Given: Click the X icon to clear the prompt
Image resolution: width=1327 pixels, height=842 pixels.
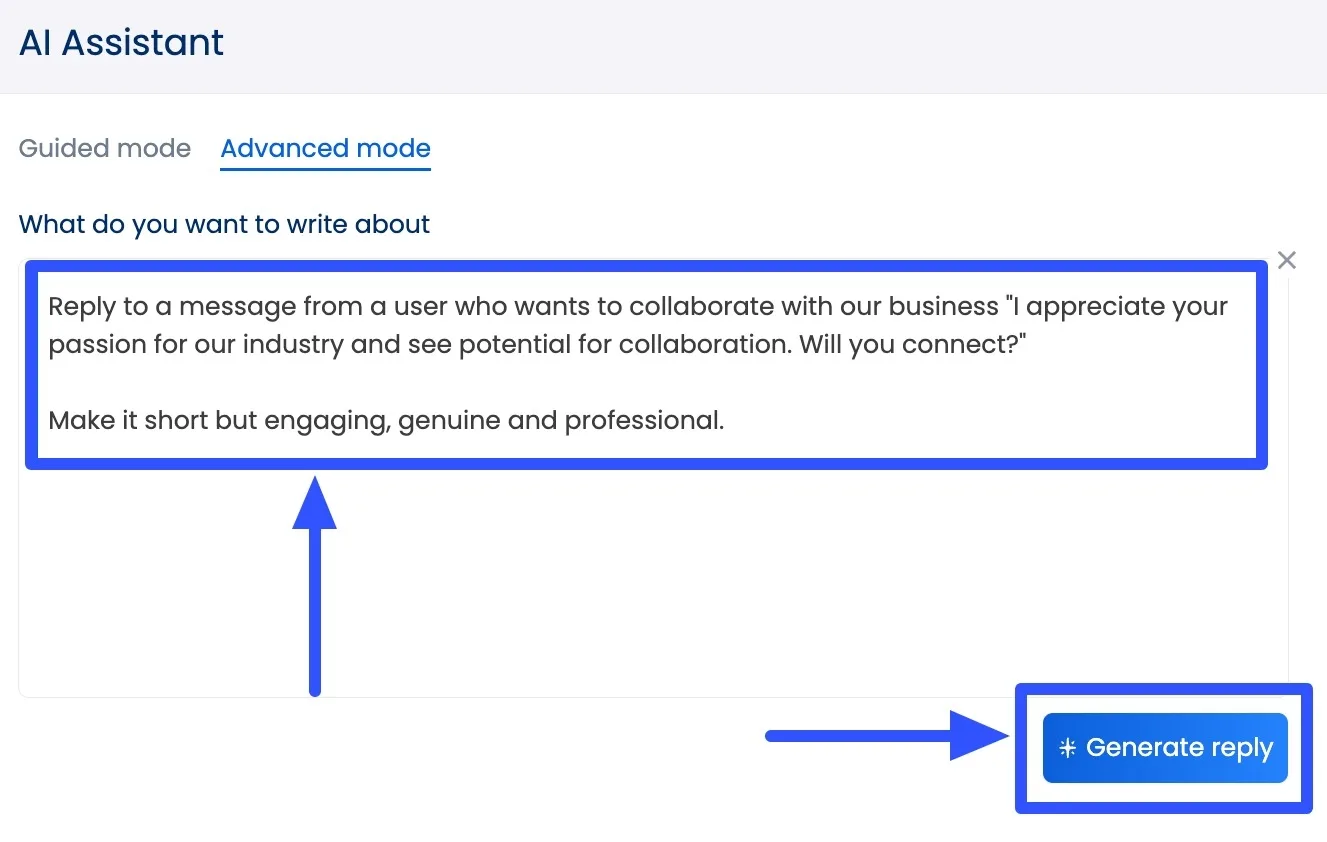Looking at the screenshot, I should [x=1286, y=260].
